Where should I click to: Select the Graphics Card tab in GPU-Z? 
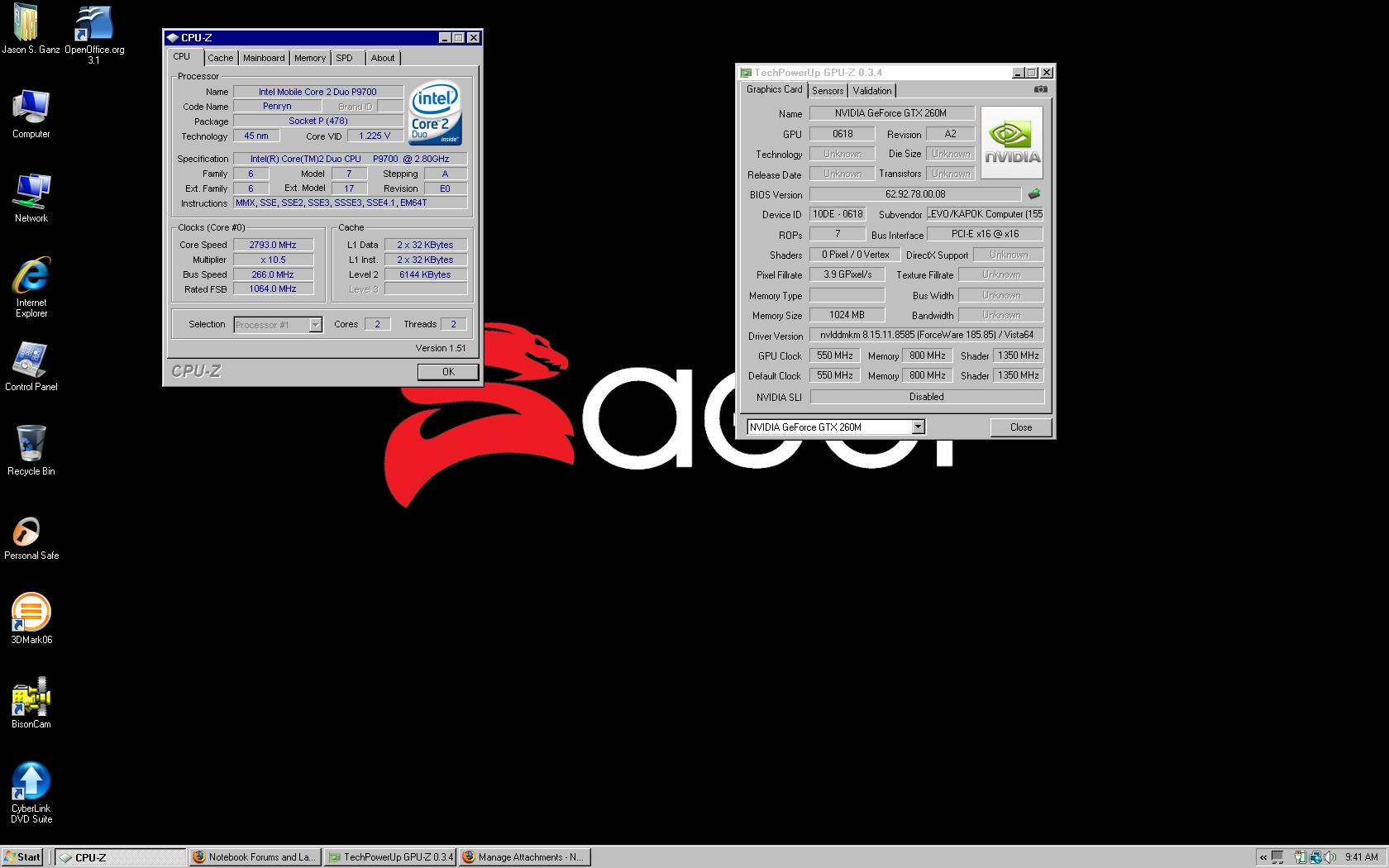pyautogui.click(x=774, y=89)
